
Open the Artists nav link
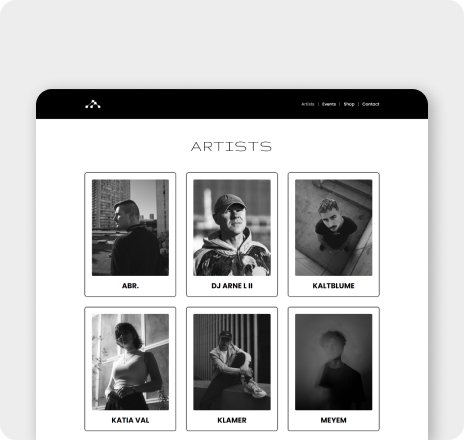pyautogui.click(x=308, y=104)
